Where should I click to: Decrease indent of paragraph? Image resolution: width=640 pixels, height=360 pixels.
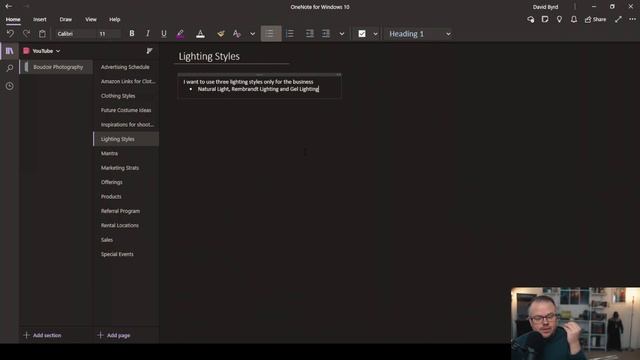pyautogui.click(x=310, y=34)
